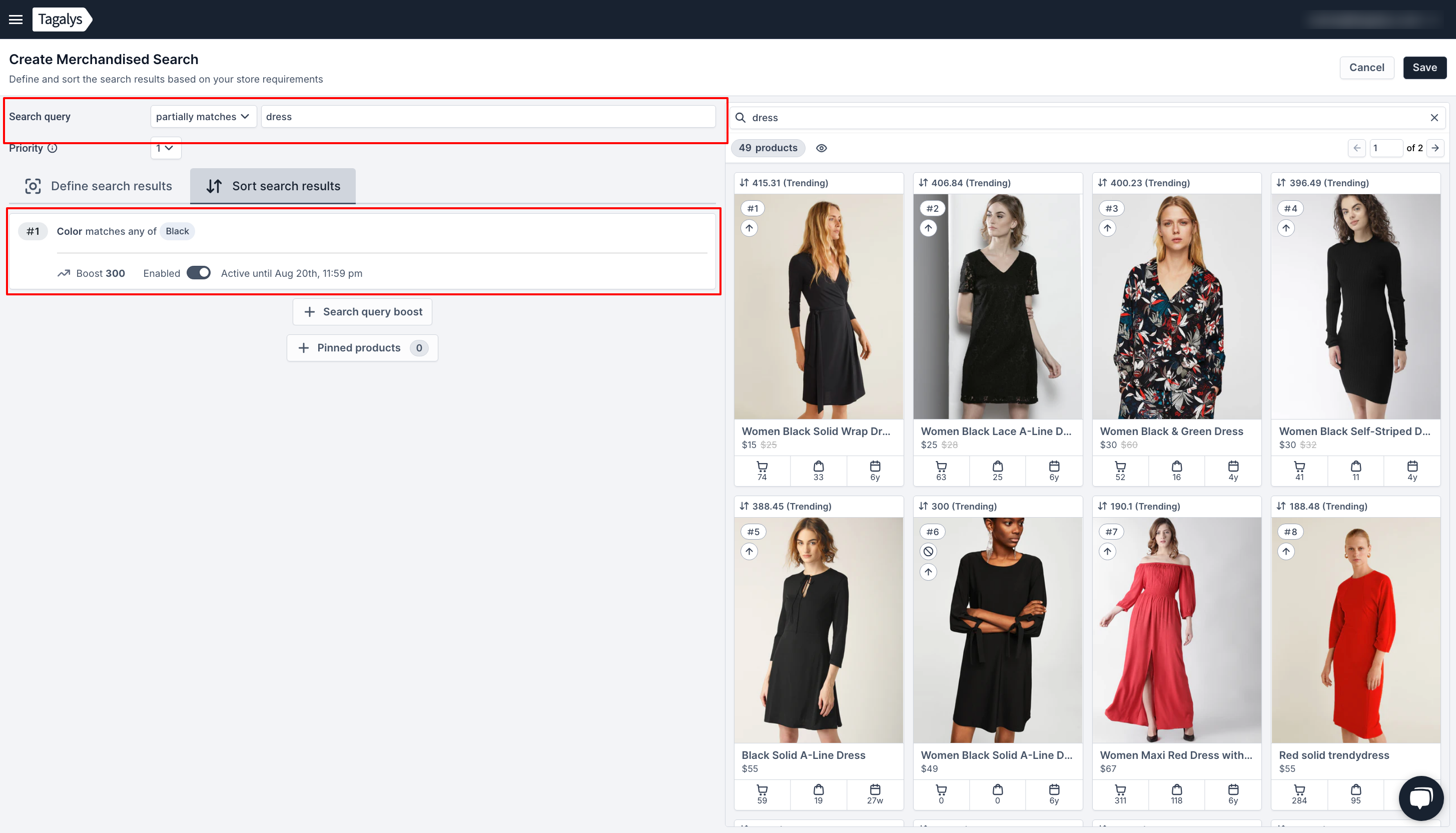Click Women Black Self-Striped D... title
Screen dimensions: 1456x833
1355,432
